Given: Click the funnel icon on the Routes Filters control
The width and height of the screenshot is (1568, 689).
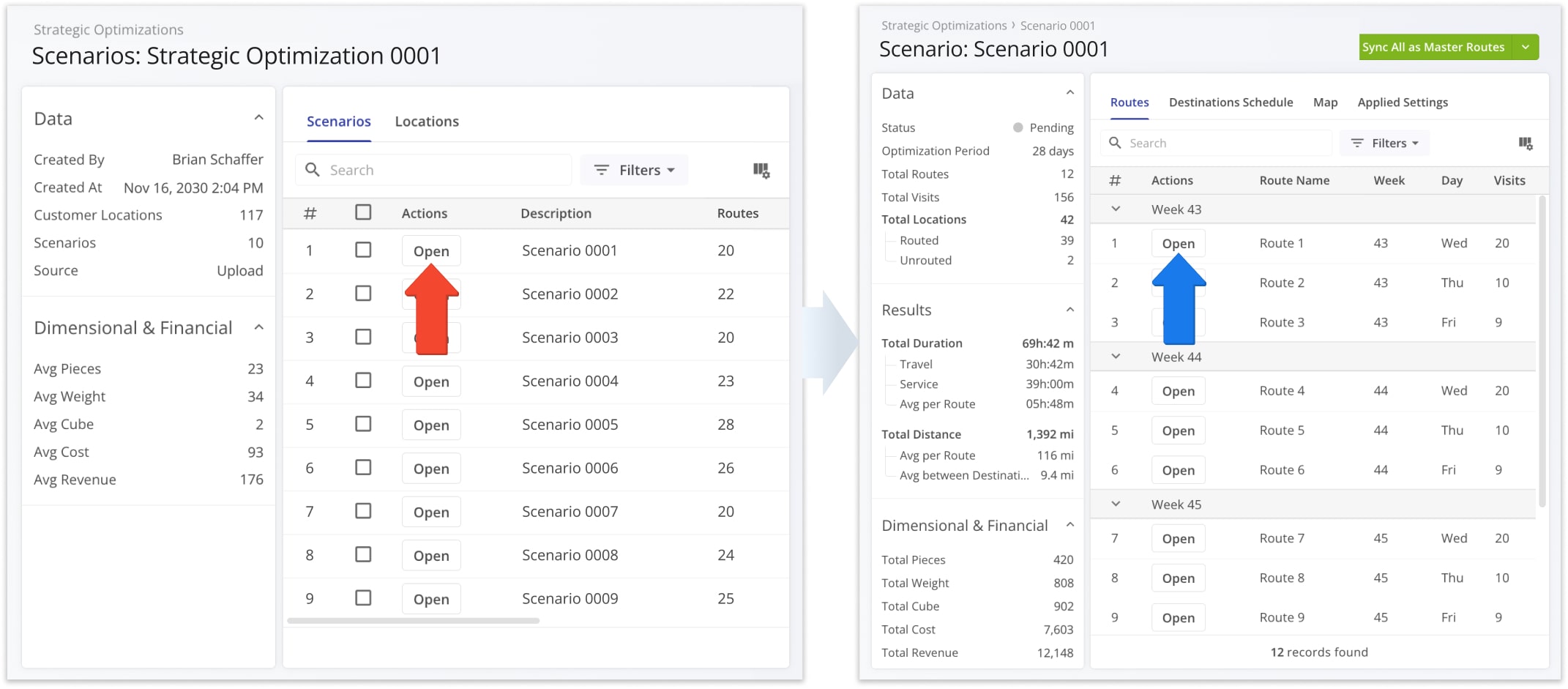Looking at the screenshot, I should pos(1358,143).
